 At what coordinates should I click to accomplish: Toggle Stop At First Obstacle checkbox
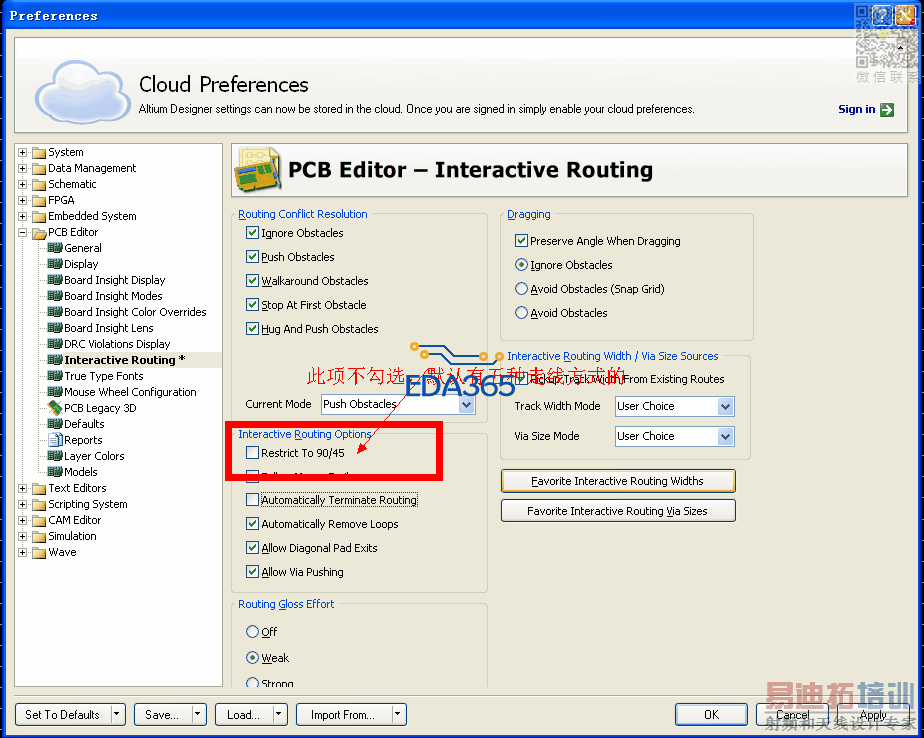(252, 305)
